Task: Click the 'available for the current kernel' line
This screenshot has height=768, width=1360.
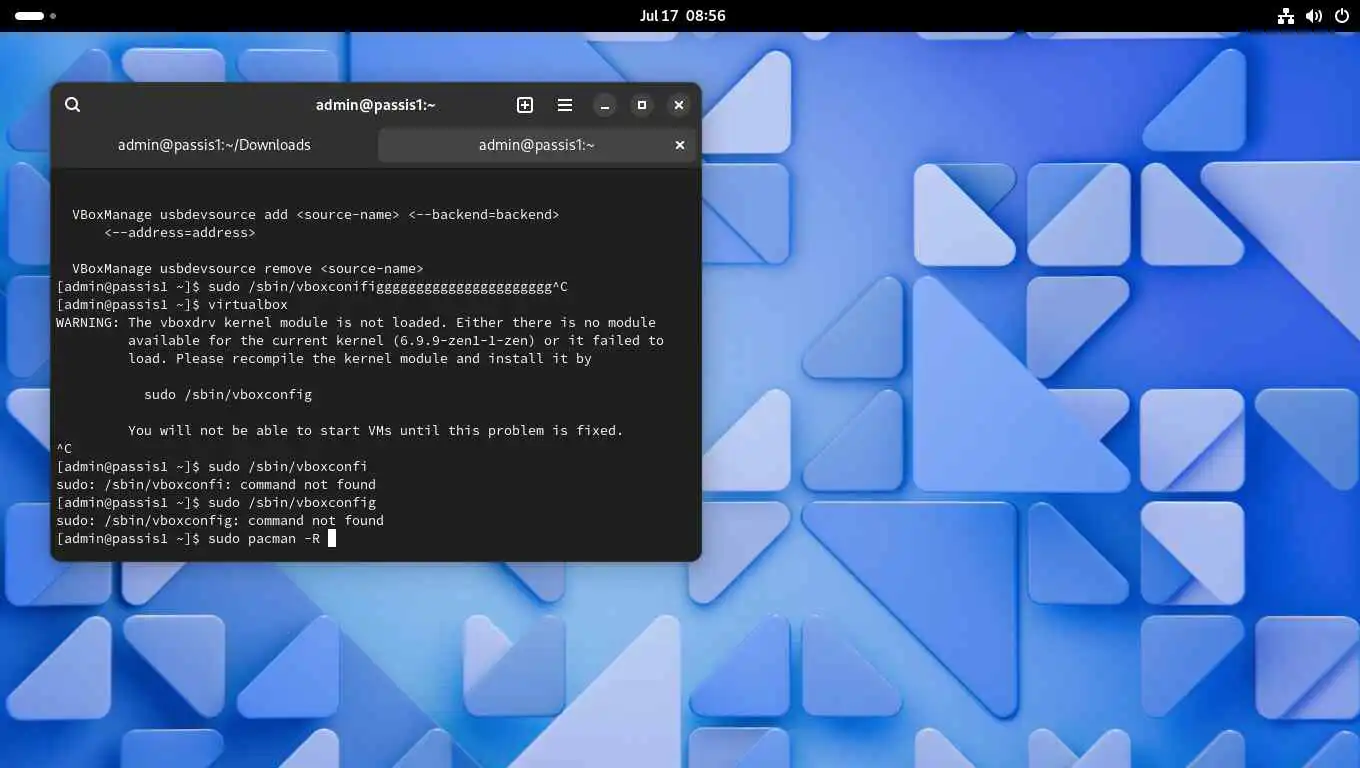Action: [396, 341]
